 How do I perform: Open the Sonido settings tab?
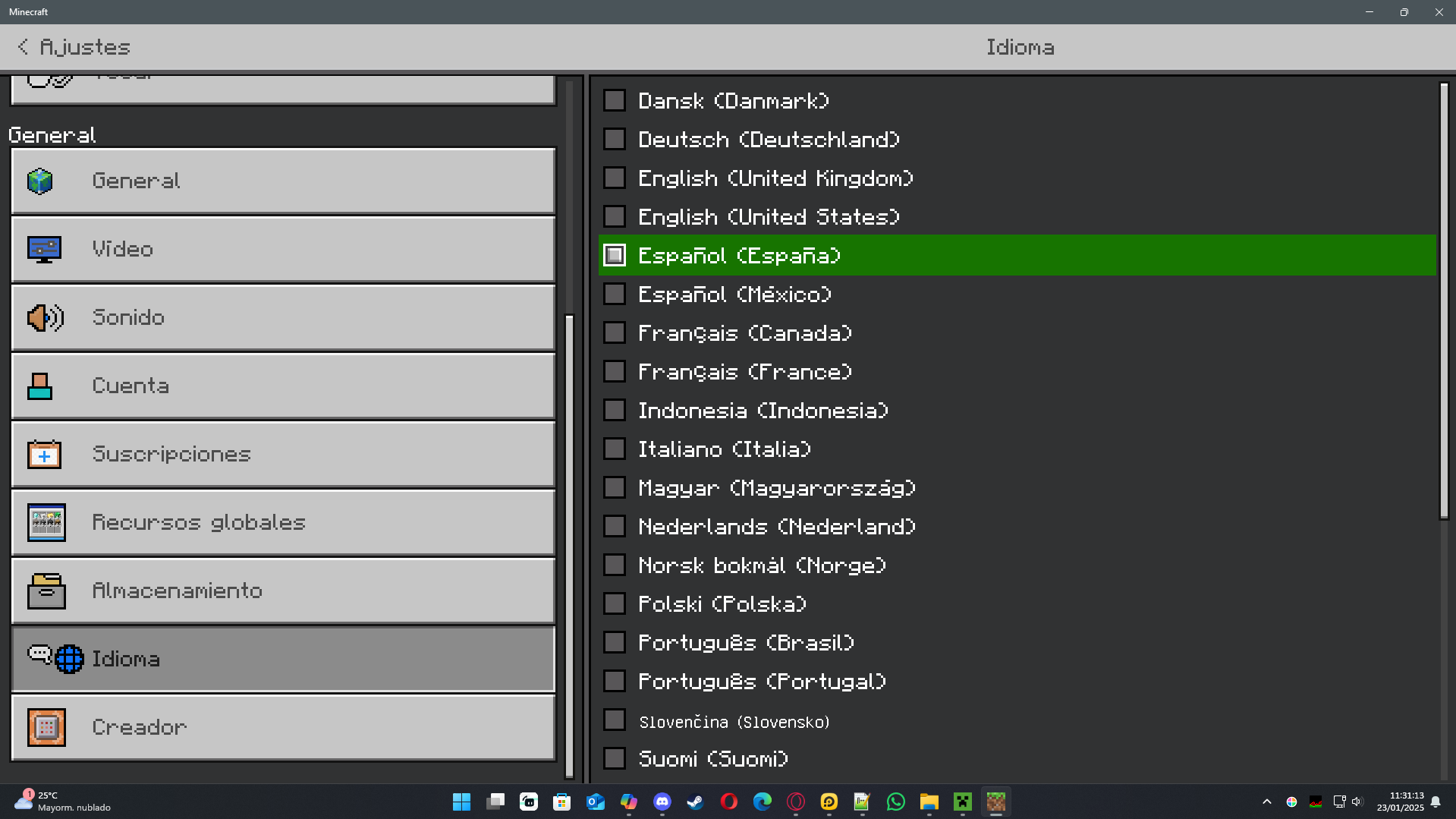tap(283, 317)
